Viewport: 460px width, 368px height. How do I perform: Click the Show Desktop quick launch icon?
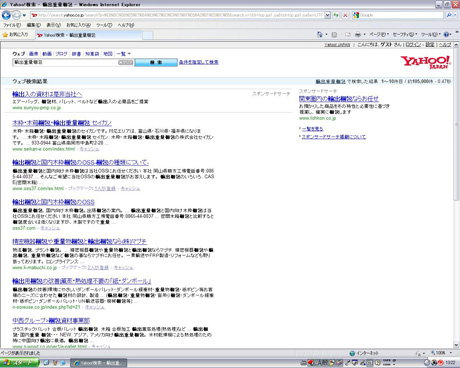coord(46,363)
